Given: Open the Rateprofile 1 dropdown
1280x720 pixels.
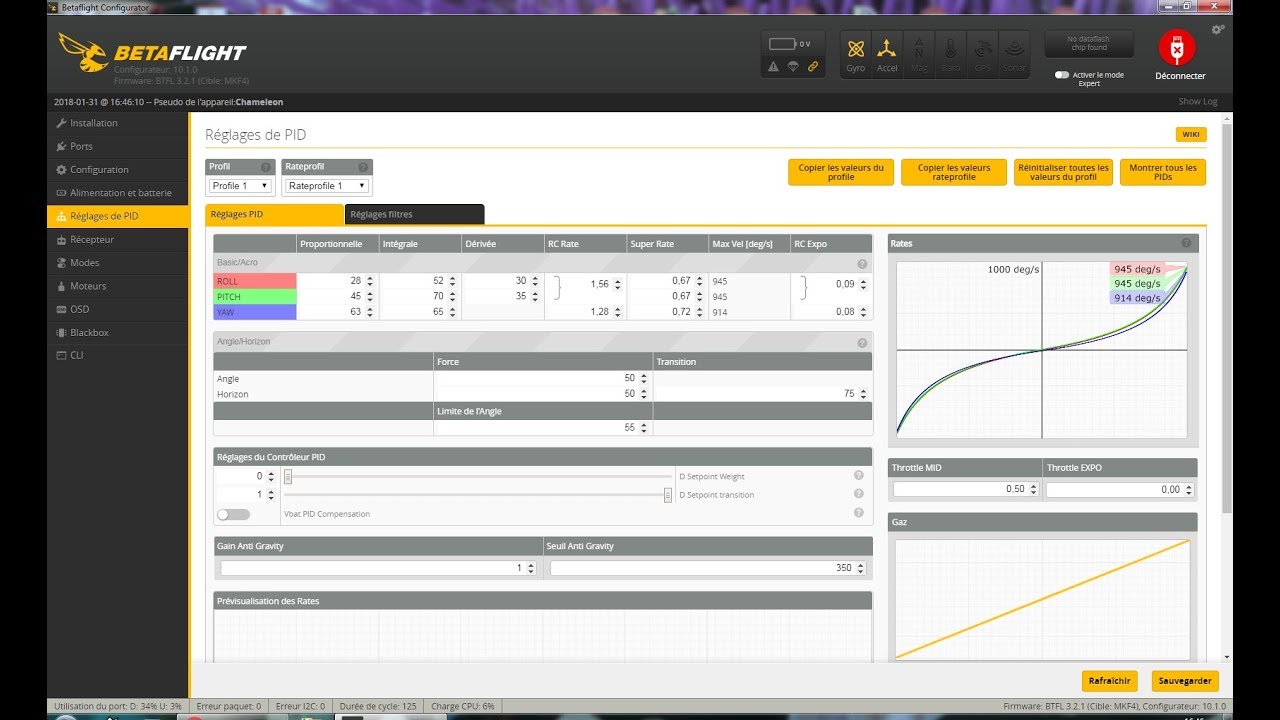Looking at the screenshot, I should [327, 186].
